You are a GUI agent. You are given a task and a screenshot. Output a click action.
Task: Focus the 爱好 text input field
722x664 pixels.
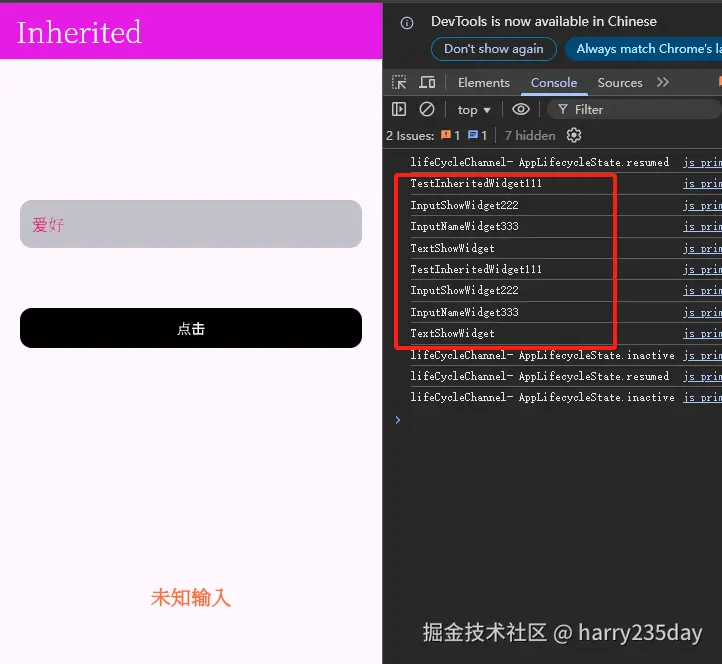(x=191, y=224)
